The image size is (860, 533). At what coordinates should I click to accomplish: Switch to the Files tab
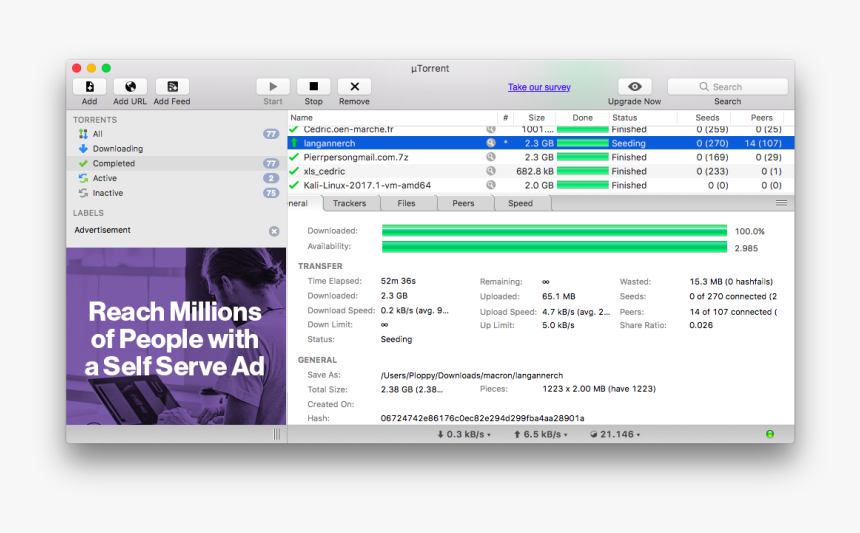(x=406, y=203)
